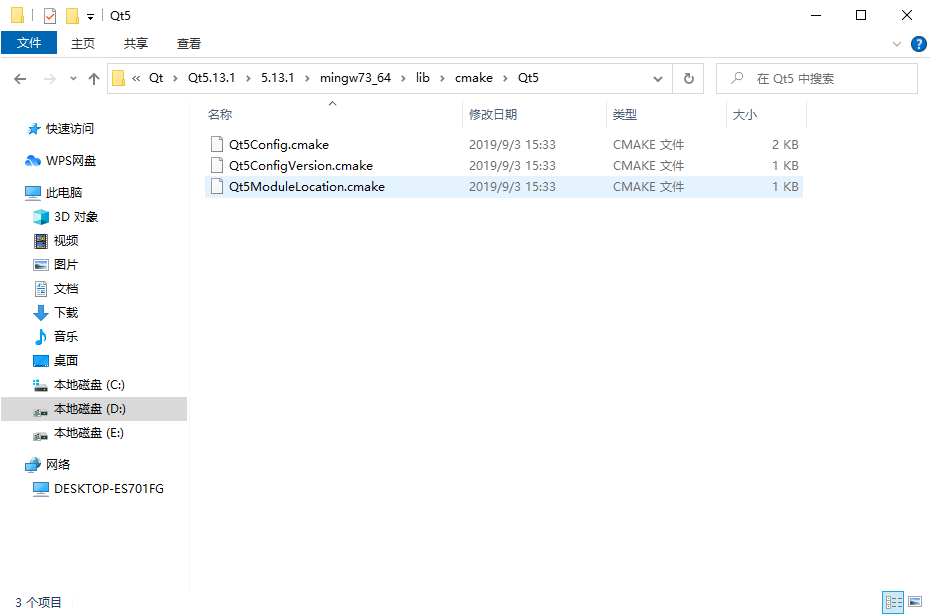931x615 pixels.
Task: Select Qt5ModuleLocation.cmake file
Action: click(504, 186)
